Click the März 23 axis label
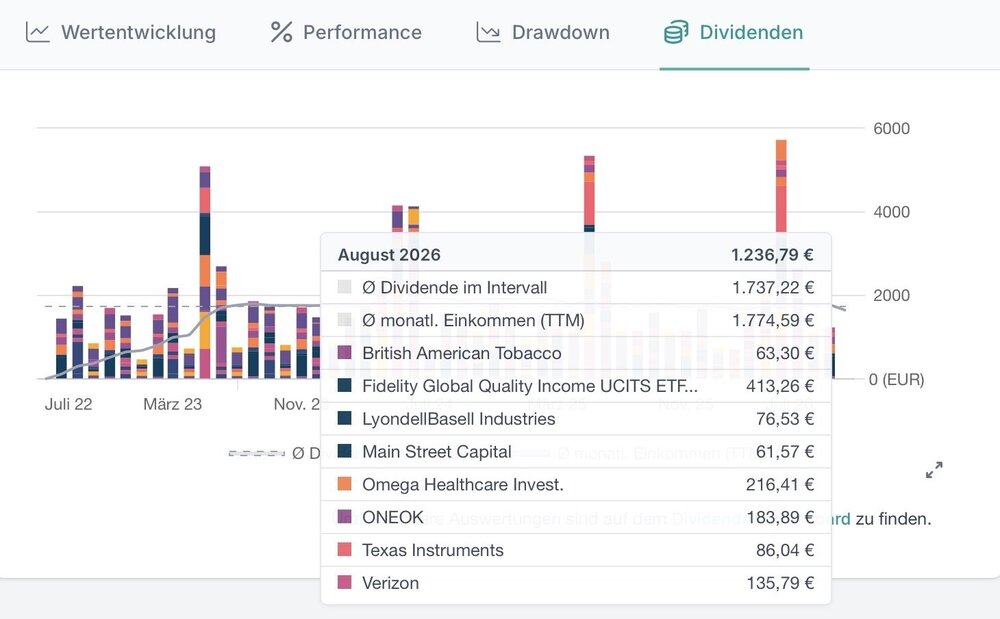This screenshot has width=1000, height=619. click(172, 404)
